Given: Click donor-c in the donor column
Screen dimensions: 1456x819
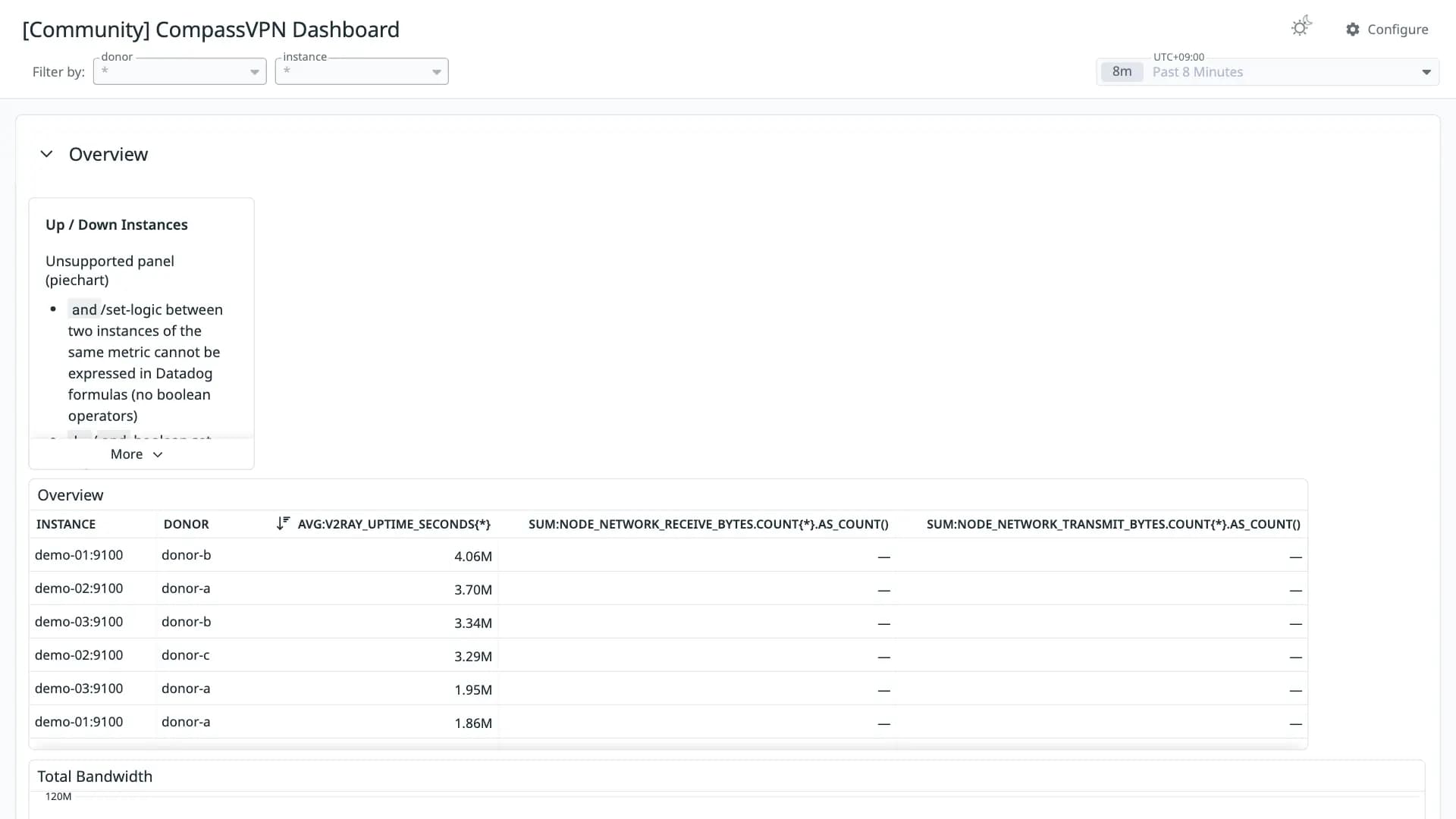Looking at the screenshot, I should pos(186,654).
